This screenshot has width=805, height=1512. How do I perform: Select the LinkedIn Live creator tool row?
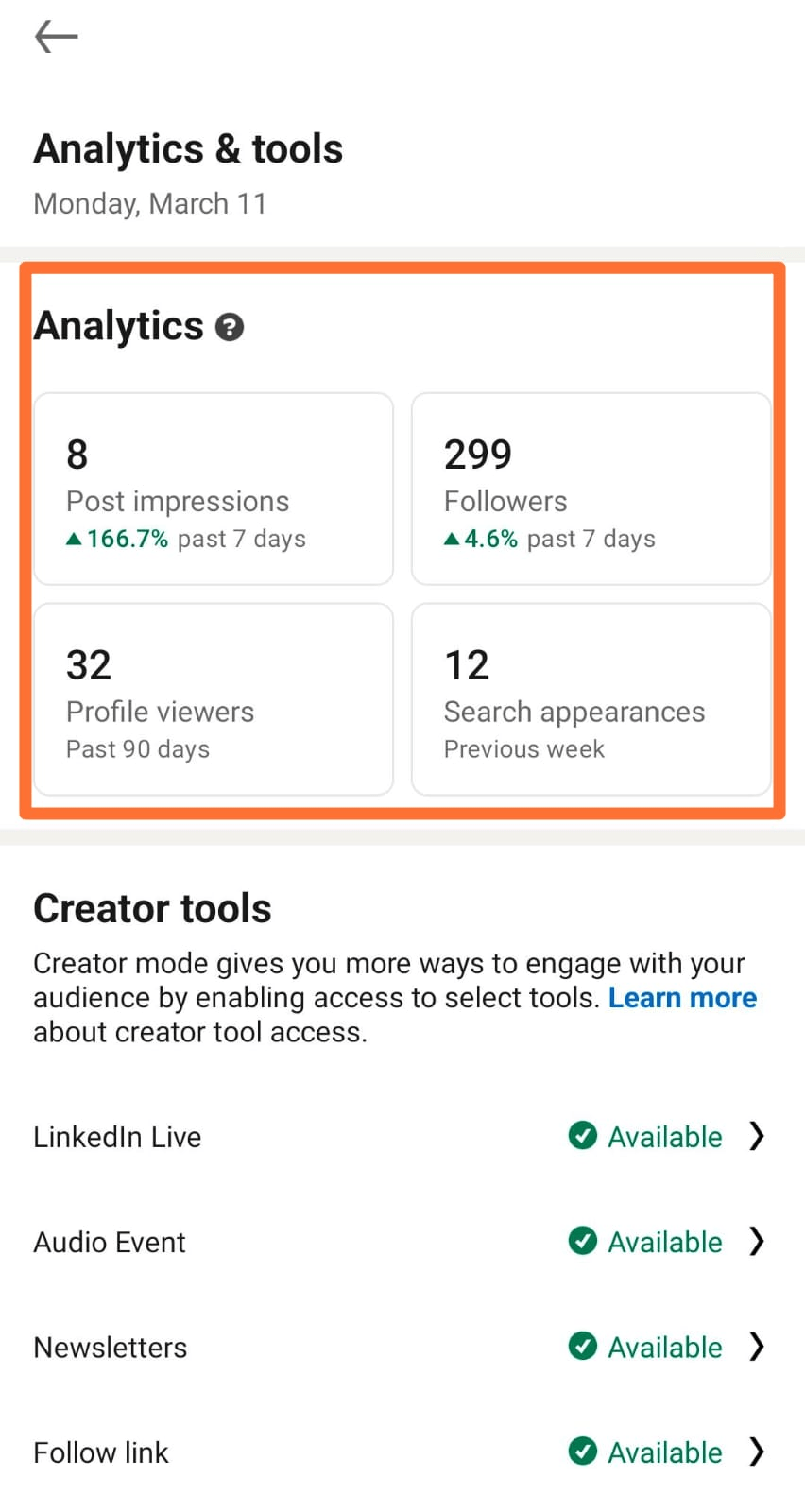[116, 1137]
